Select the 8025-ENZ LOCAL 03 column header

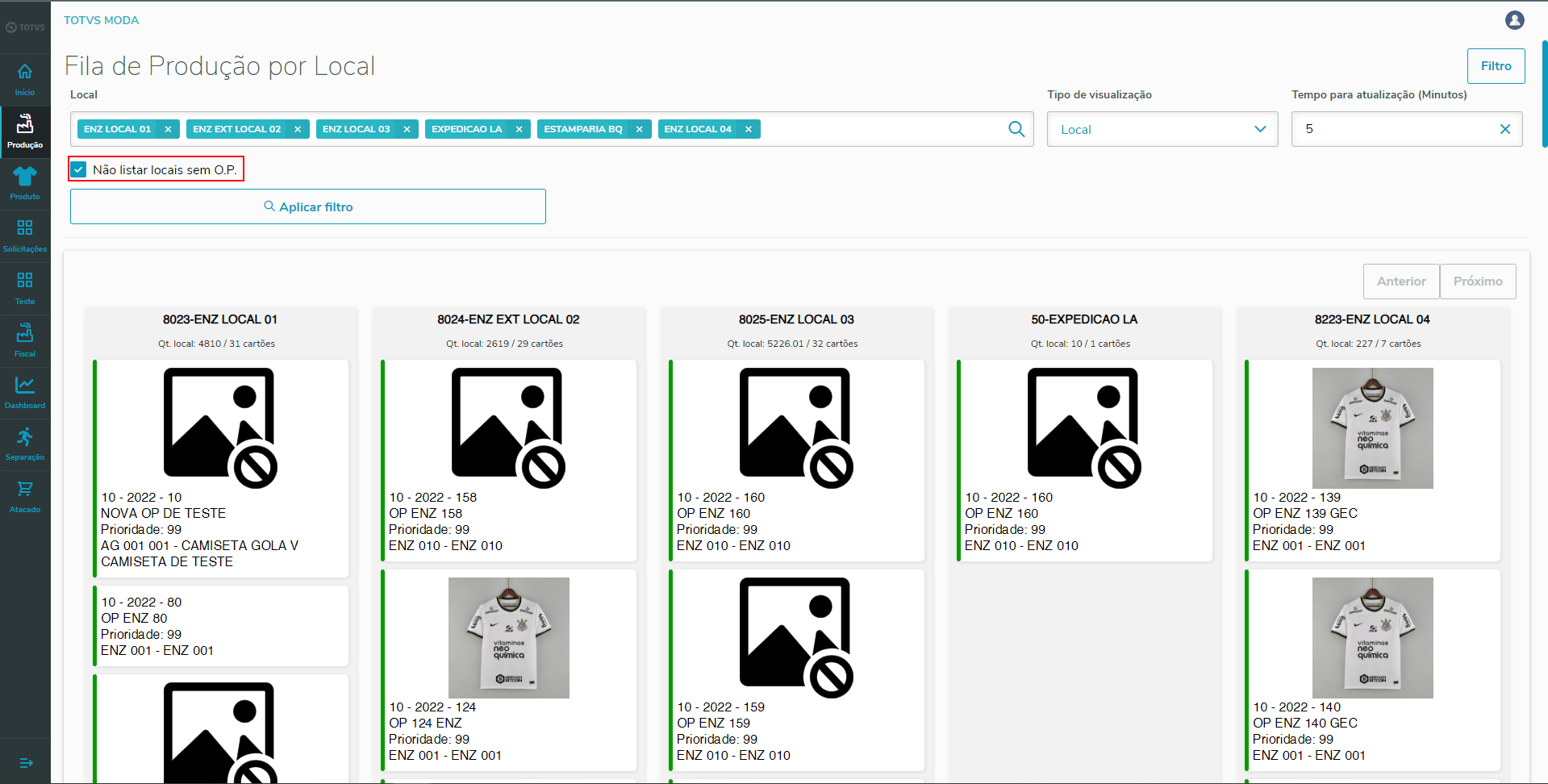(x=796, y=319)
